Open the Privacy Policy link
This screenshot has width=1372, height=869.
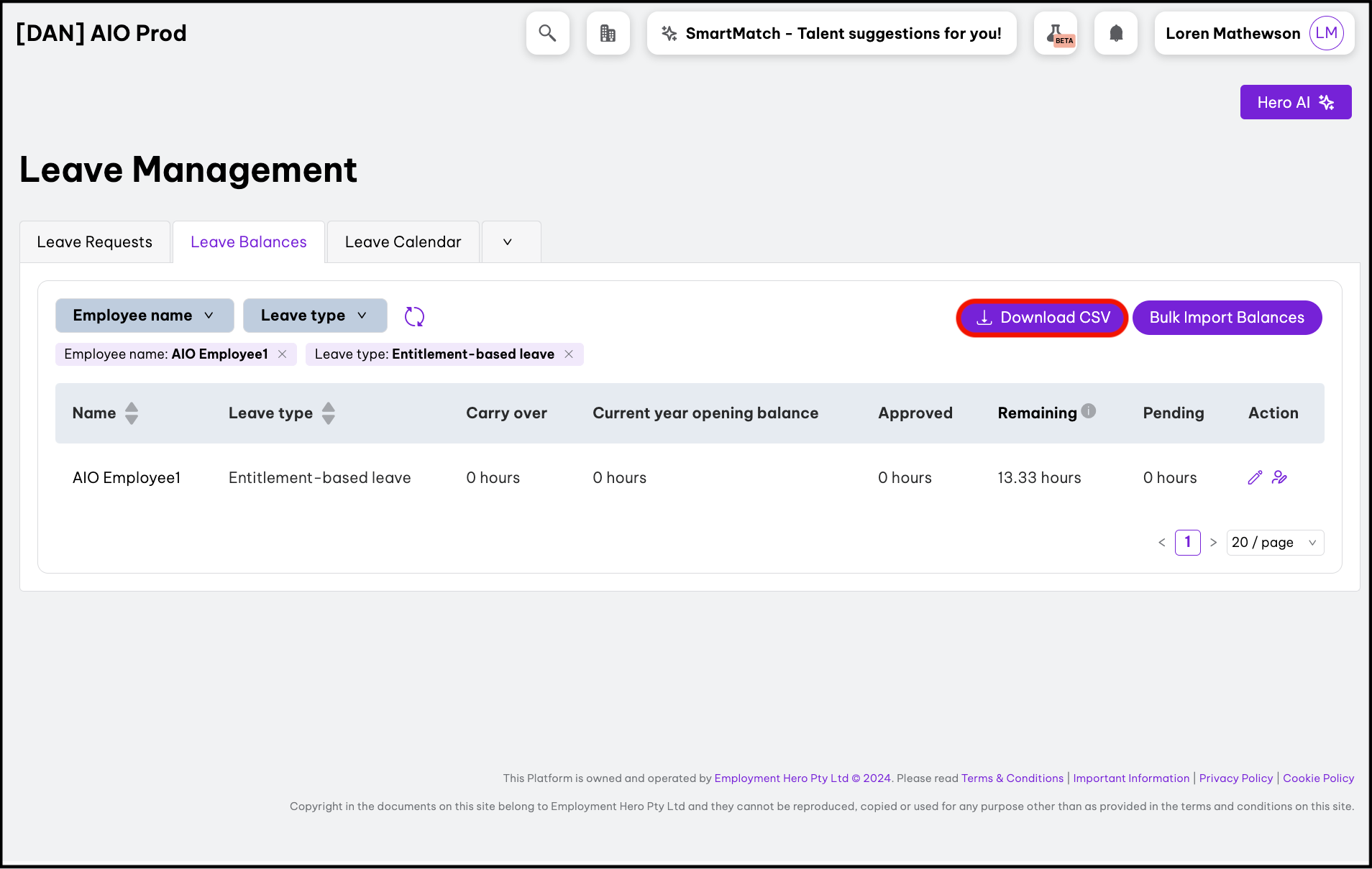(x=1235, y=778)
